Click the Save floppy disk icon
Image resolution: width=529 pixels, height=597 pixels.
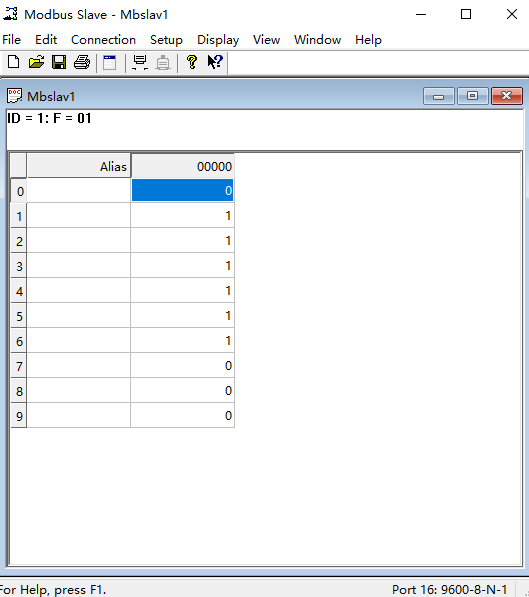pos(59,62)
